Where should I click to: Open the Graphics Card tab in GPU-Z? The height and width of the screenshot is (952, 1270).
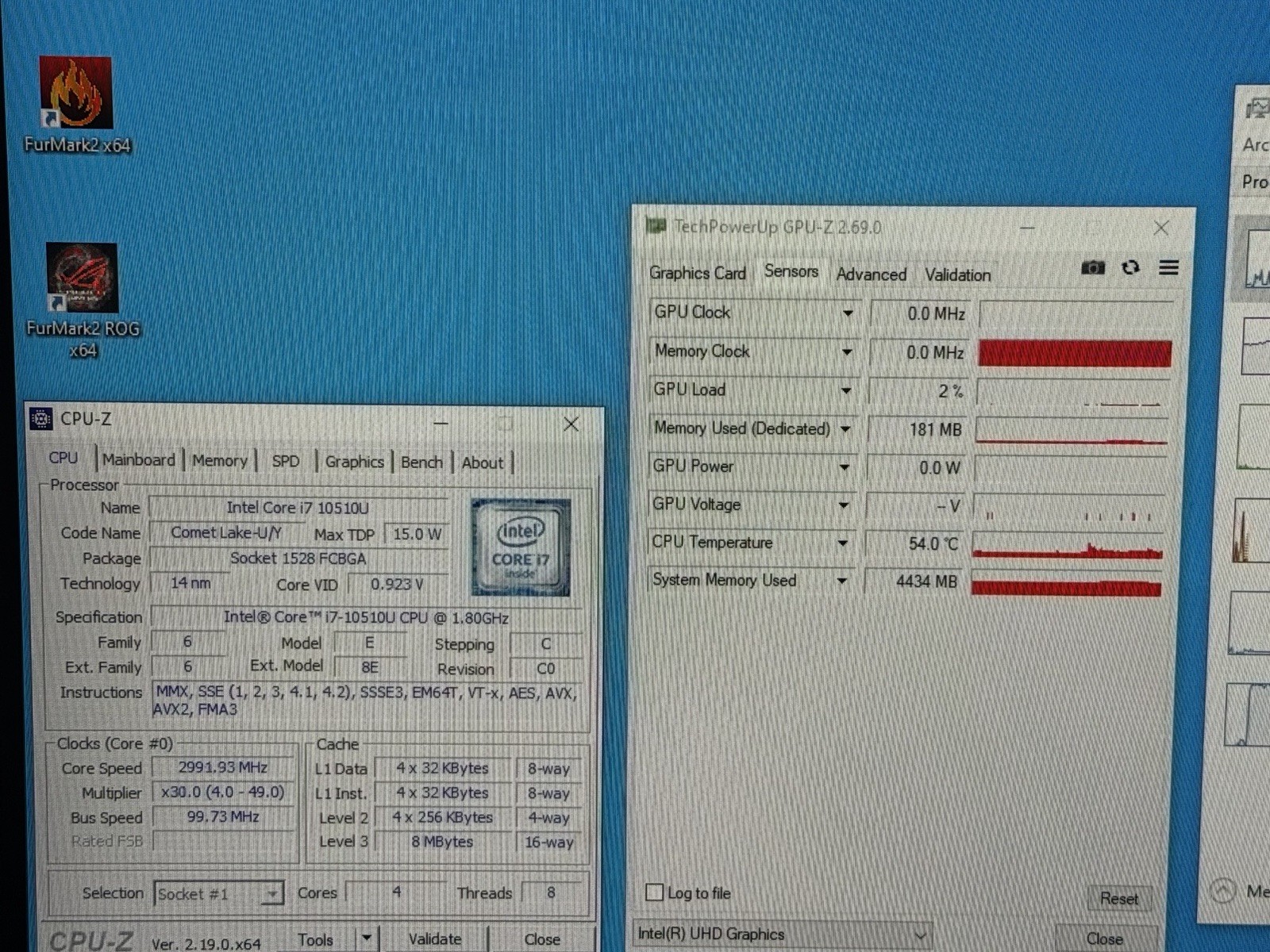[698, 273]
